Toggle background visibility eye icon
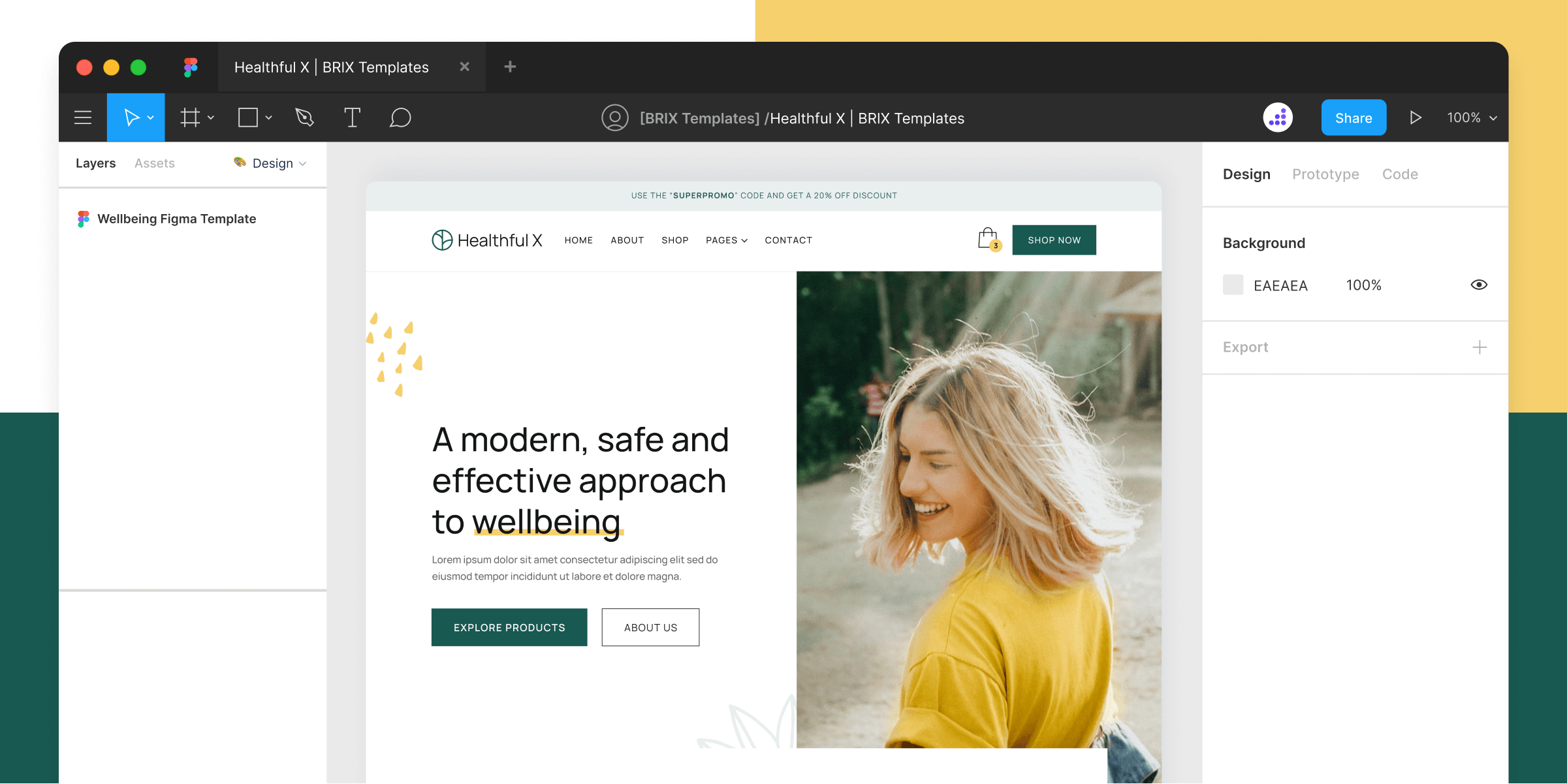 (1479, 285)
